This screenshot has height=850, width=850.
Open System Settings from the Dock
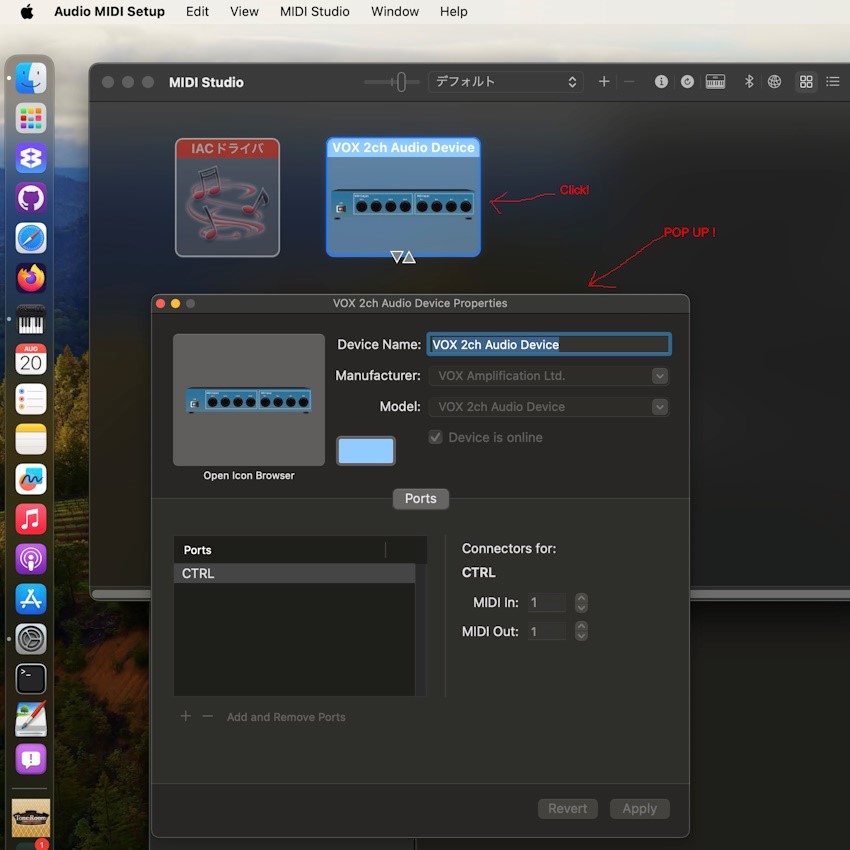[31, 639]
